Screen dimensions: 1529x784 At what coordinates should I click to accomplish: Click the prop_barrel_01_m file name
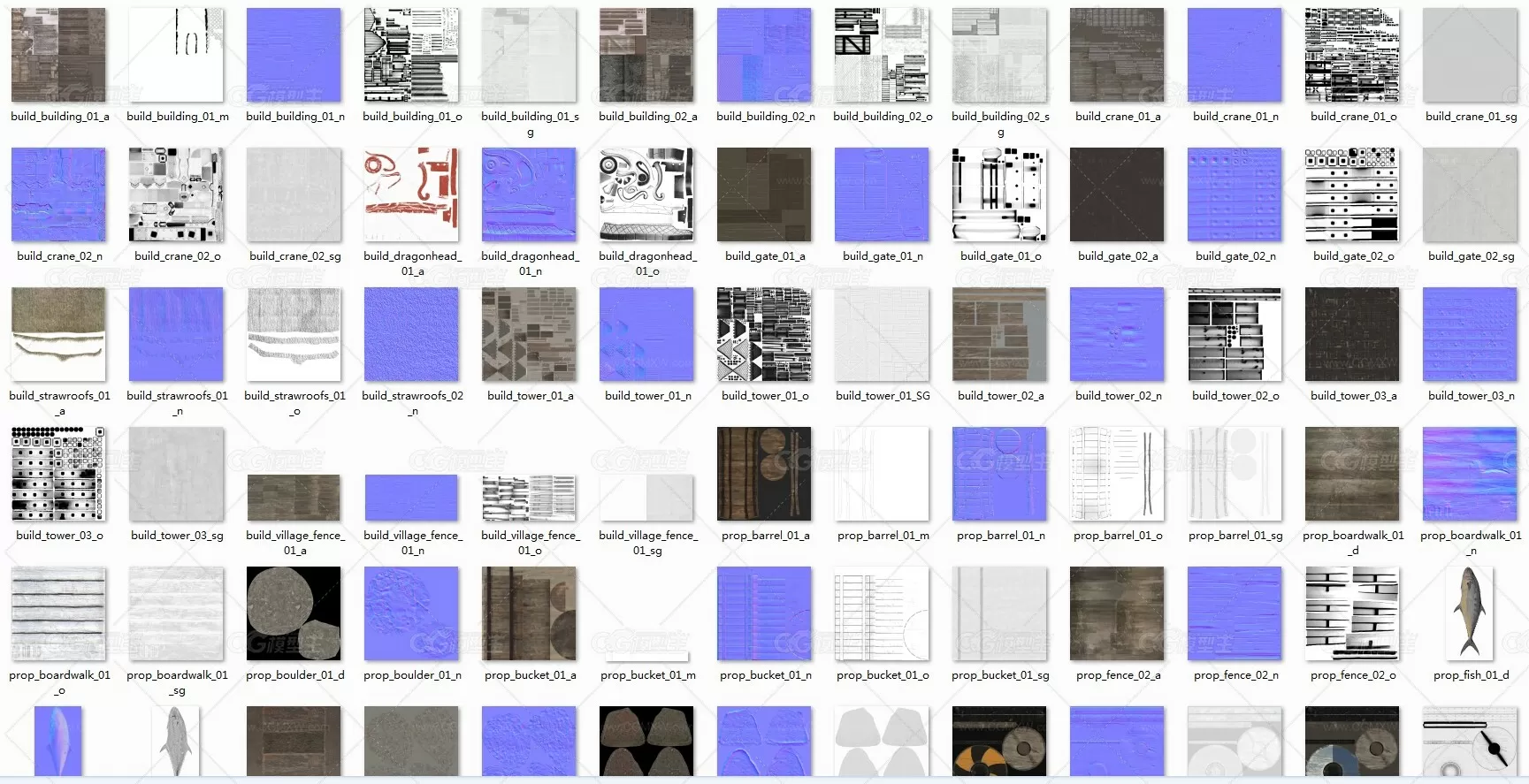[x=883, y=536]
